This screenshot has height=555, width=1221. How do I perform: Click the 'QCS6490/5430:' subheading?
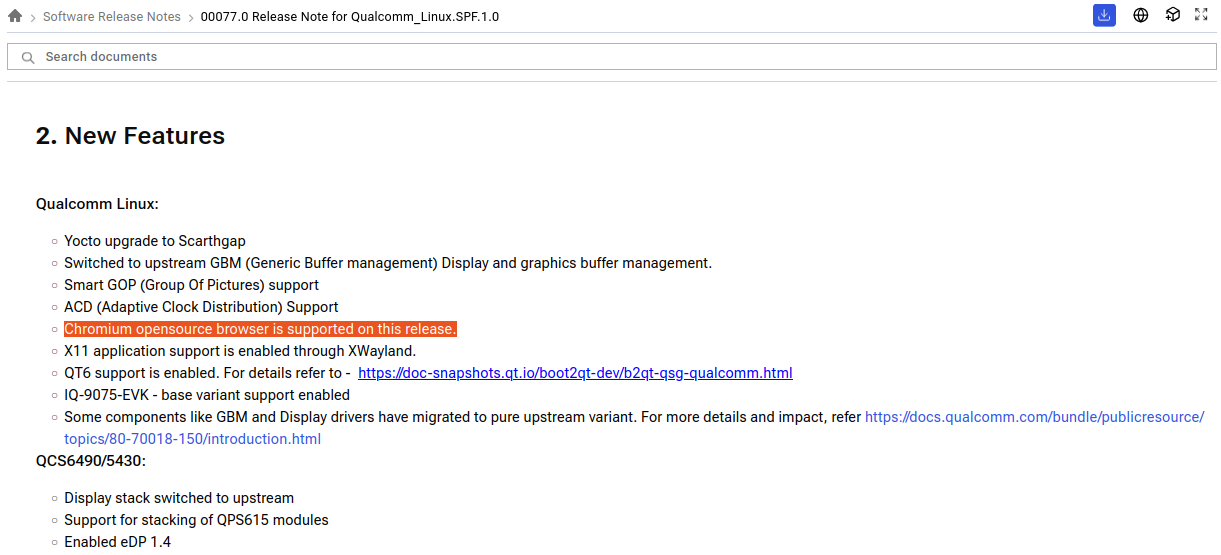point(91,461)
